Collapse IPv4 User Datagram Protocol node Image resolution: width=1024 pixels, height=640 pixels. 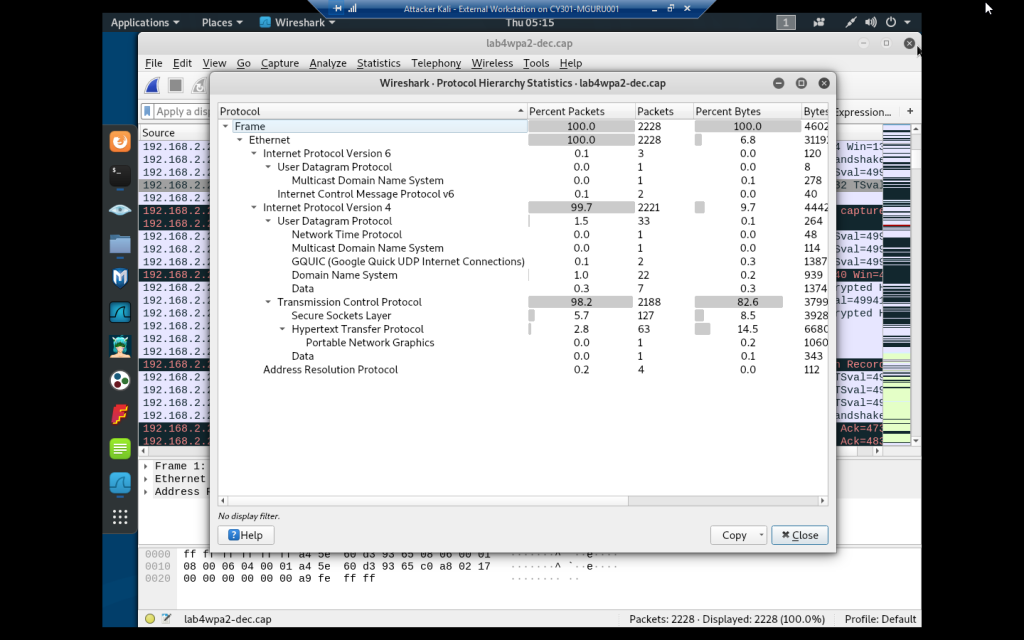(x=268, y=221)
